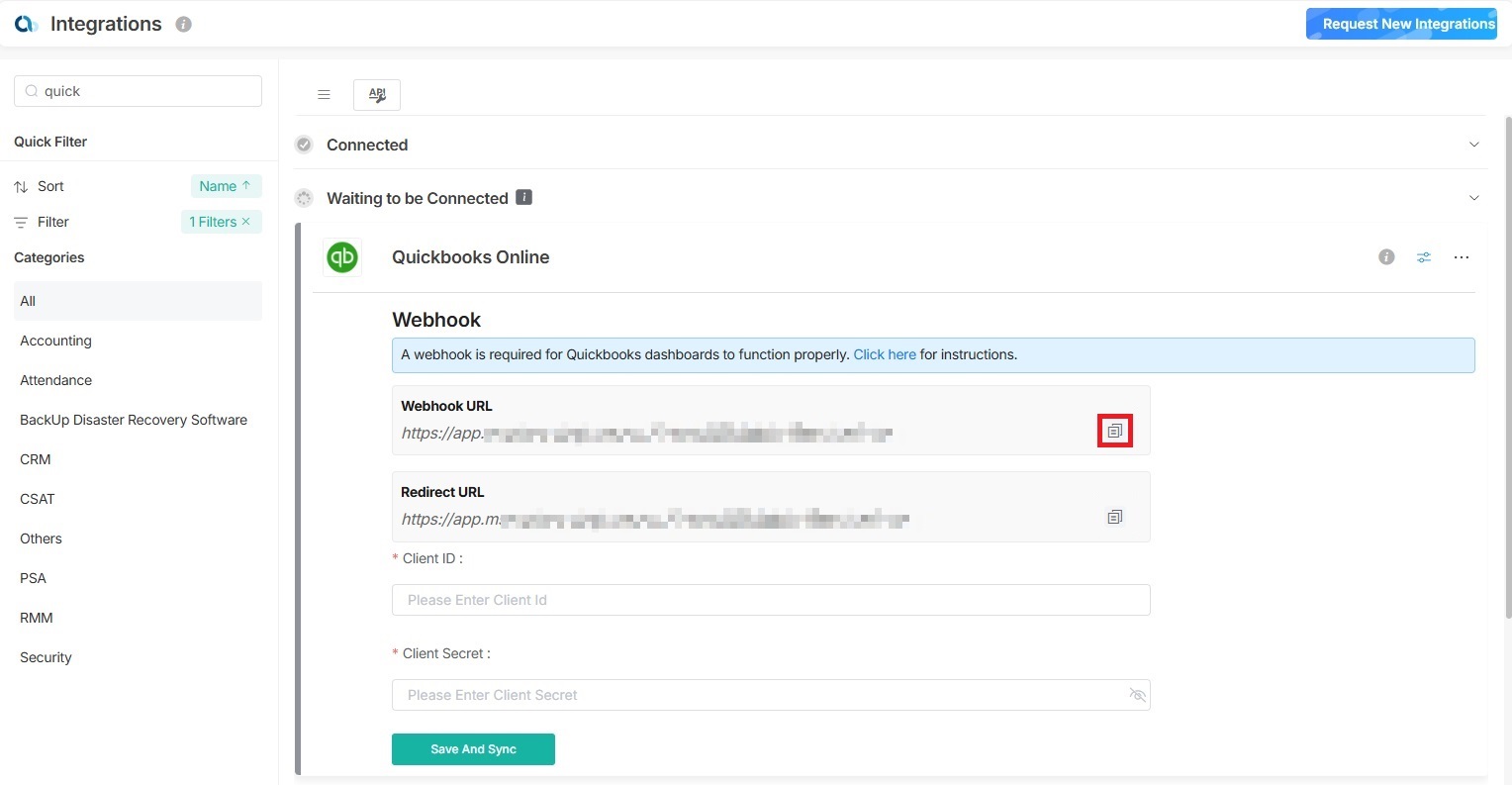The height and width of the screenshot is (785, 1512).
Task: Click the Client ID input field
Action: click(771, 600)
